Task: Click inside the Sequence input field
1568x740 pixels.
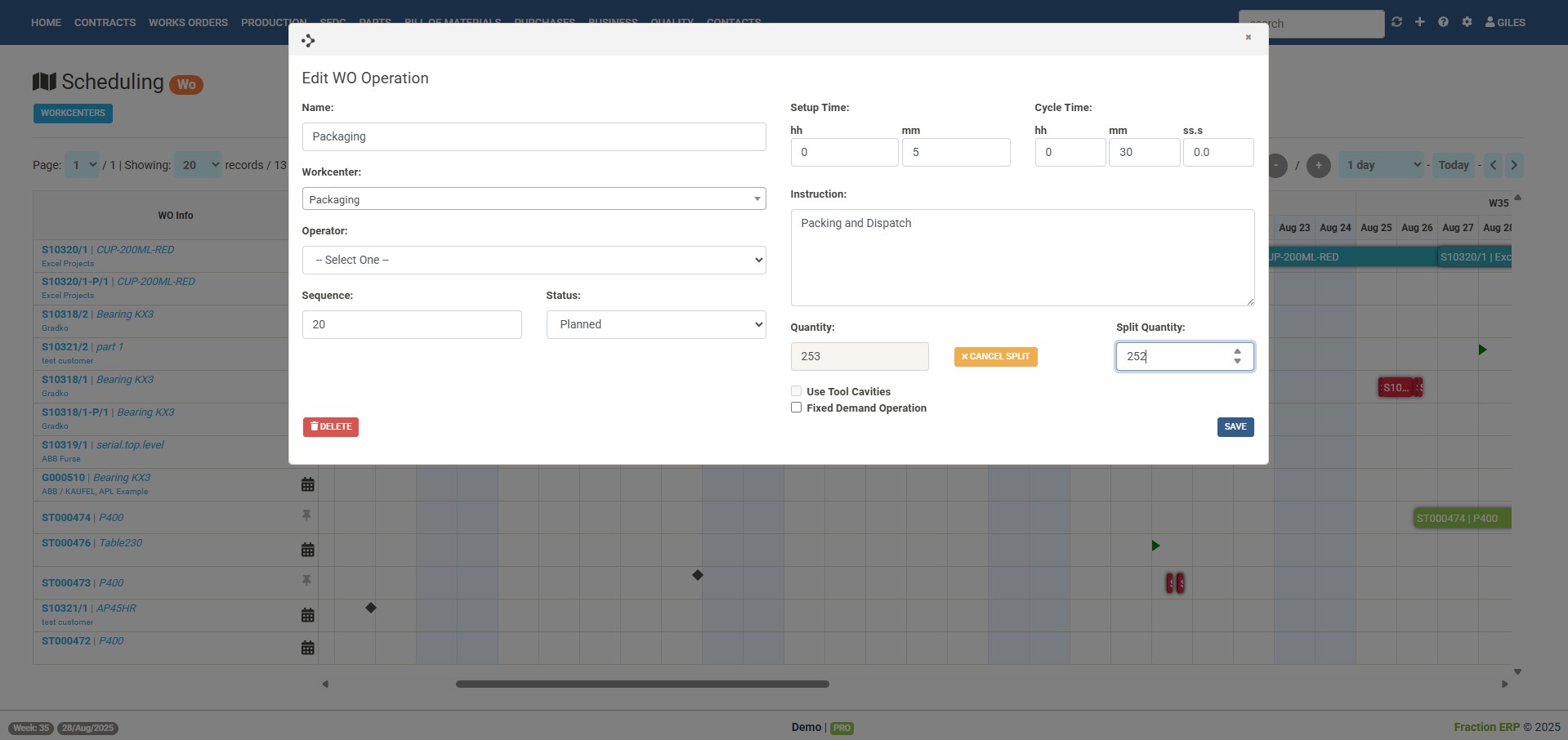Action: tap(412, 324)
